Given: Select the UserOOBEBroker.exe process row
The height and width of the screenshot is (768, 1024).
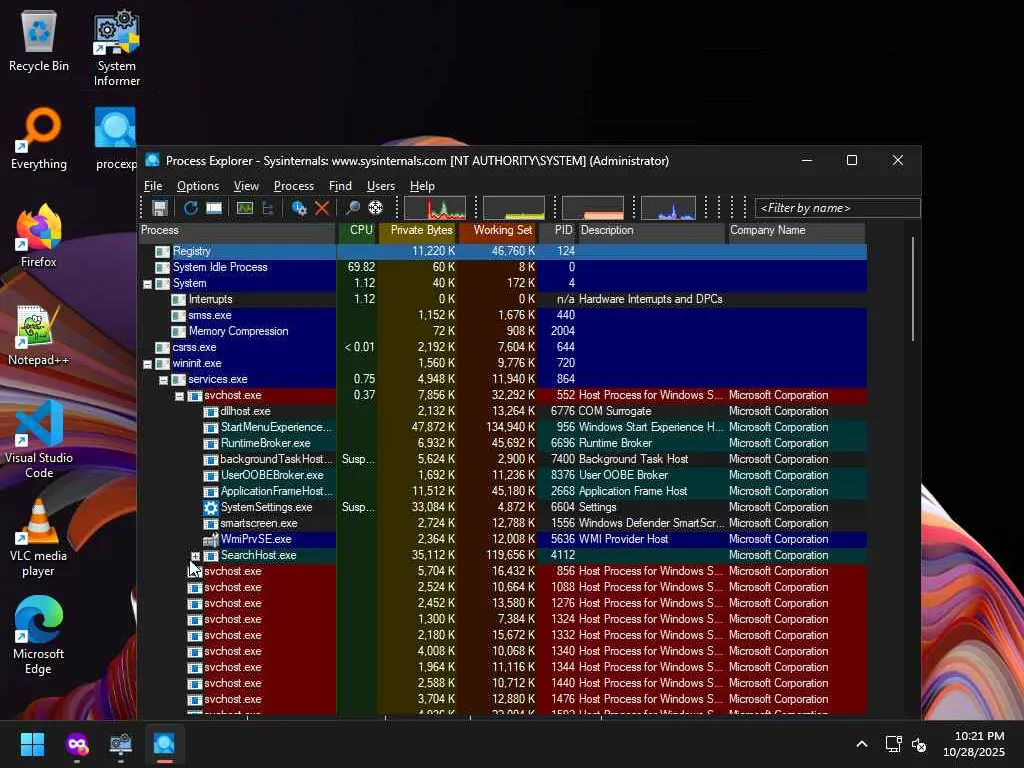Looking at the screenshot, I should [x=503, y=475].
